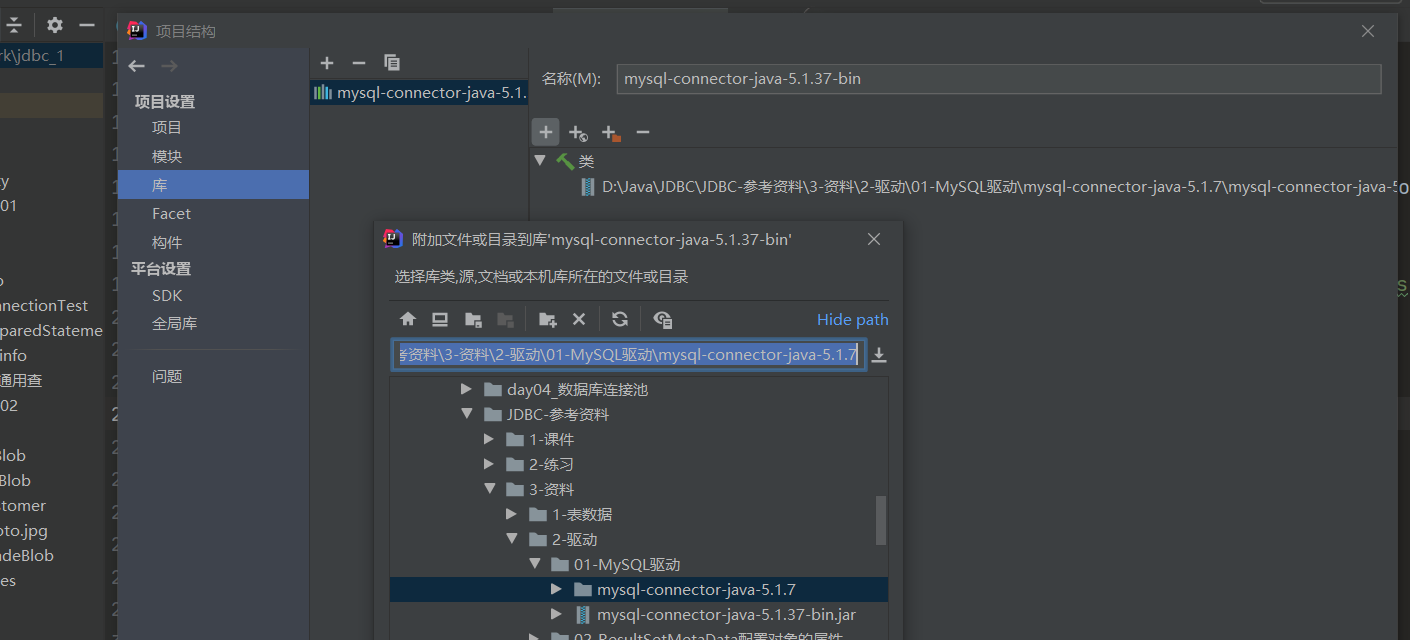This screenshot has height=640, width=1410.
Task: Open 模块 settings page
Action: [x=167, y=156]
